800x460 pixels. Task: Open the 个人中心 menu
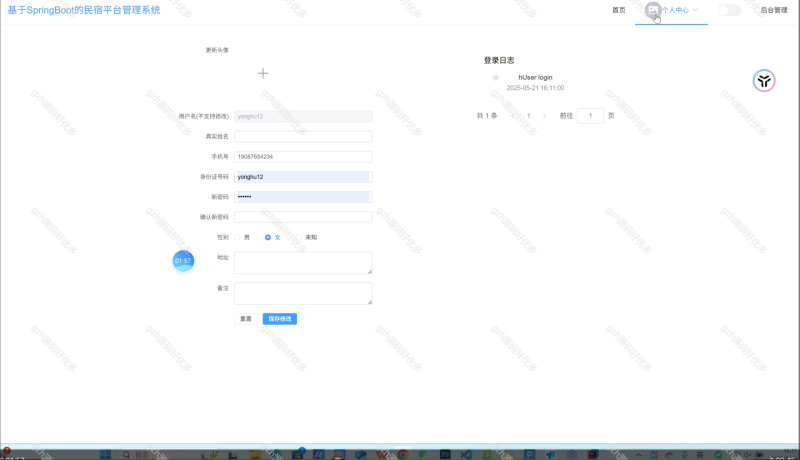[676, 10]
